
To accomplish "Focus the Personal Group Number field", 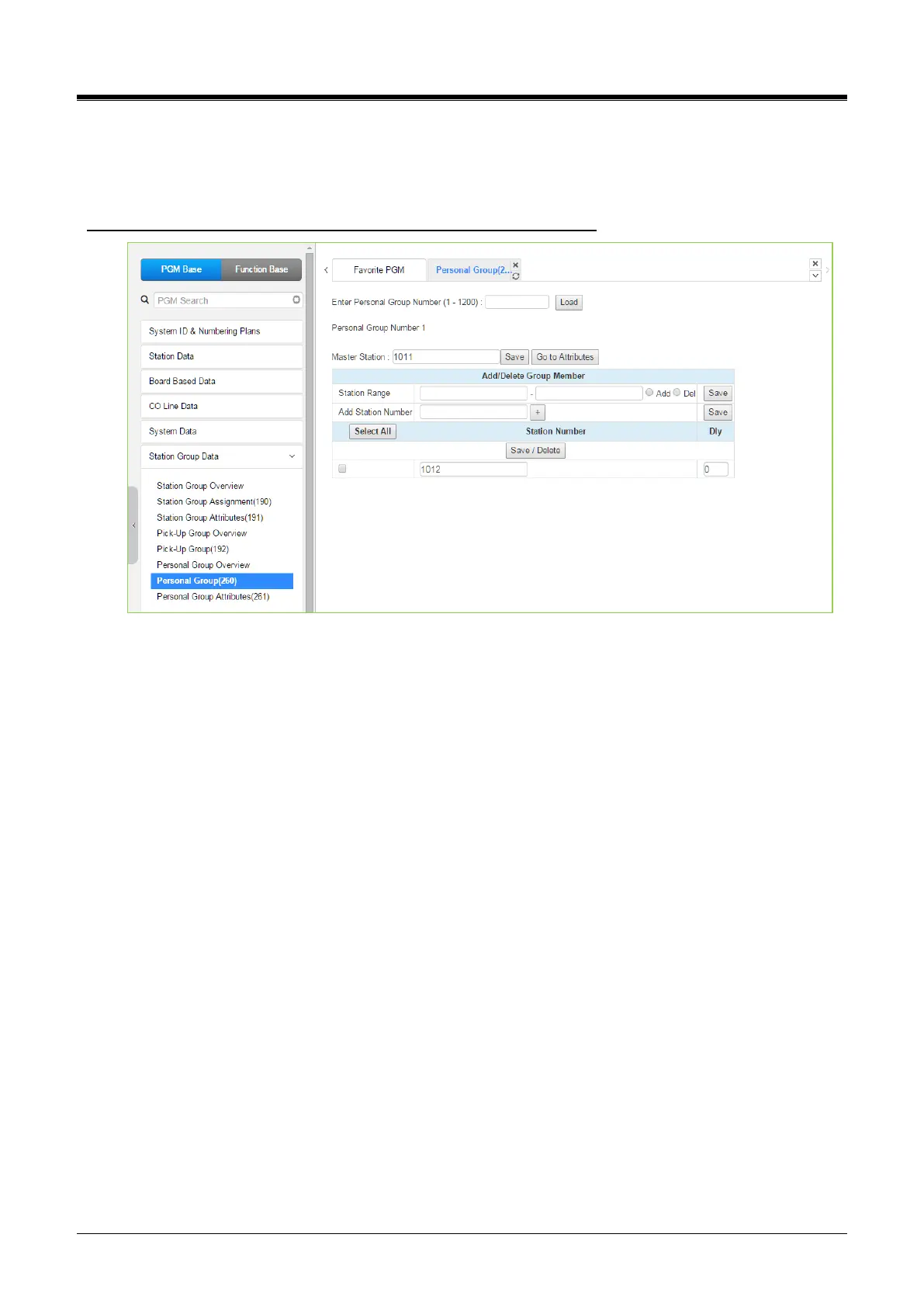I will click(x=517, y=302).
